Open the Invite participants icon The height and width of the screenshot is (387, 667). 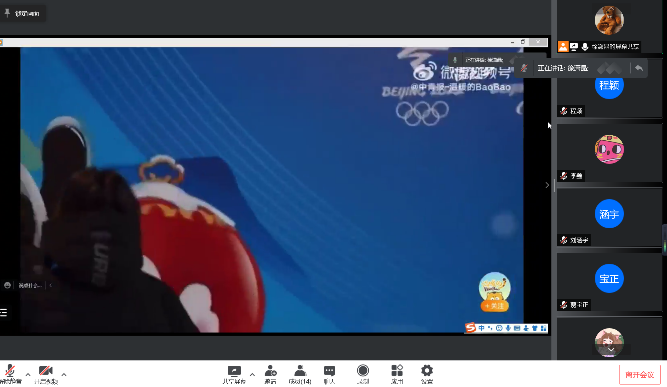point(271,374)
